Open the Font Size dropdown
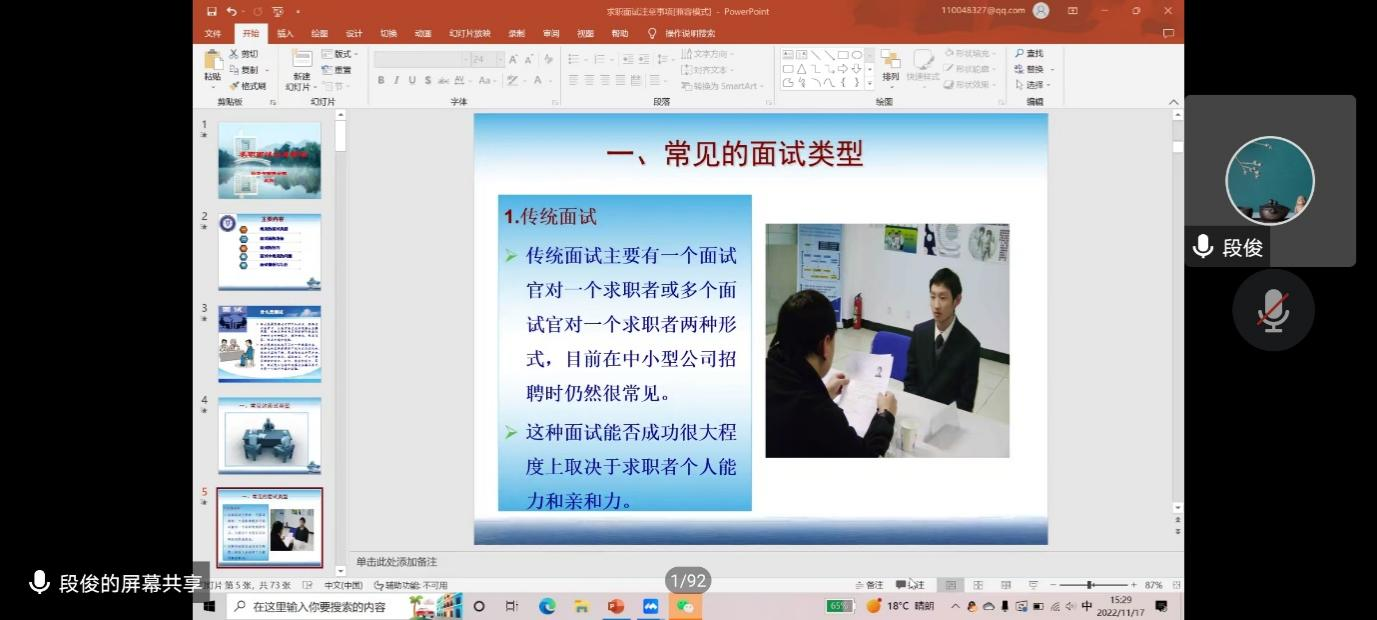The height and width of the screenshot is (620, 1377). pyautogui.click(x=499, y=58)
